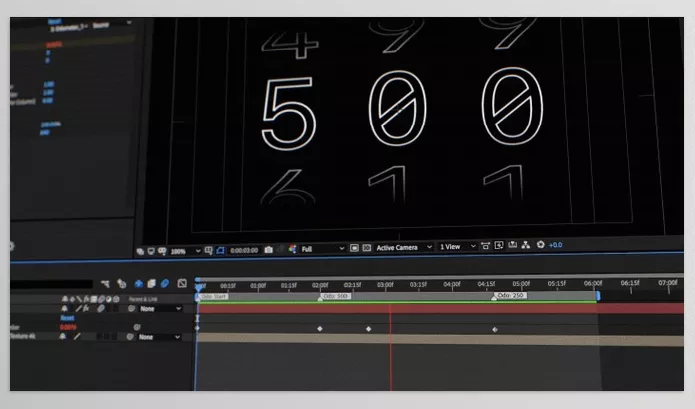This screenshot has width=695, height=409.
Task: Click the Odo: 250 composition marker
Action: tap(510, 296)
